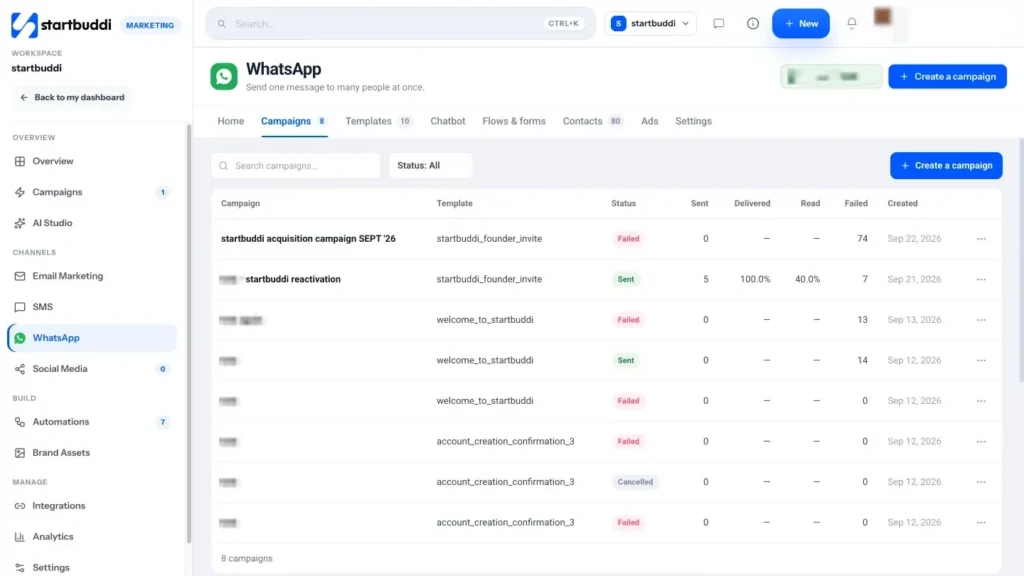Click the Template column header
Viewport: 1024px width, 576px height.
(455, 204)
